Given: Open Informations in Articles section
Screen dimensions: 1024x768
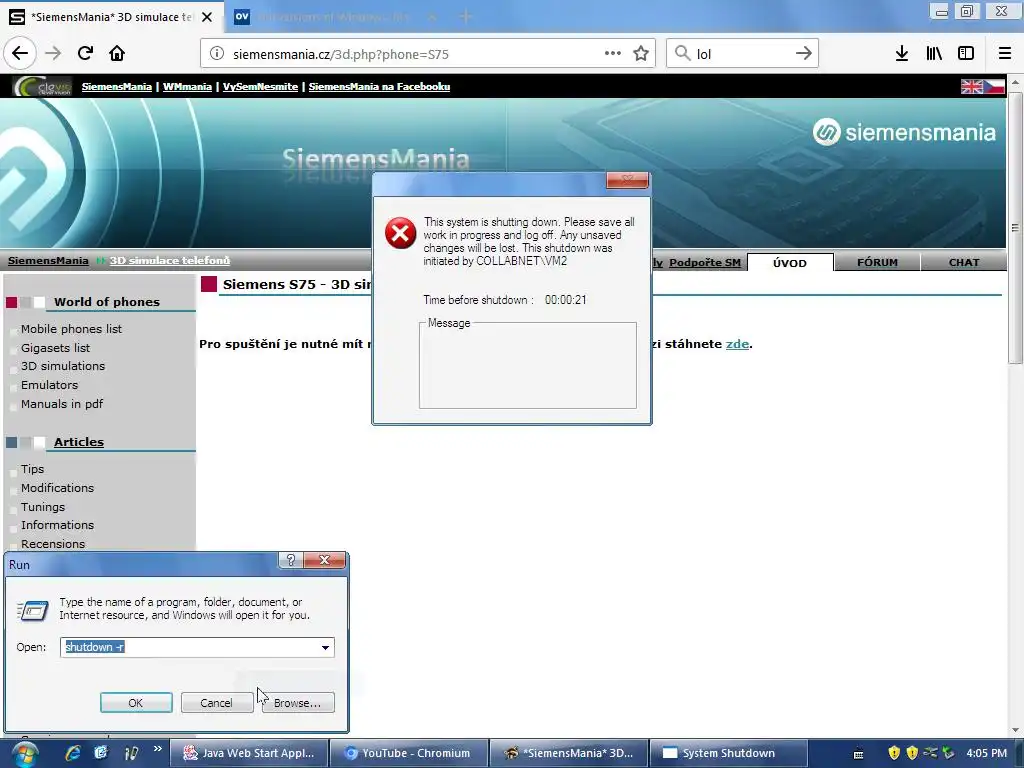Looking at the screenshot, I should (x=57, y=525).
